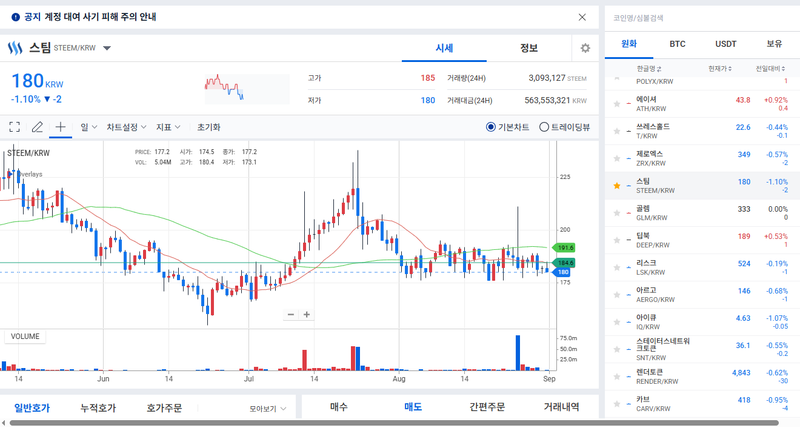The height and width of the screenshot is (427, 800).
Task: Switch to the 시세 tab
Action: [444, 48]
